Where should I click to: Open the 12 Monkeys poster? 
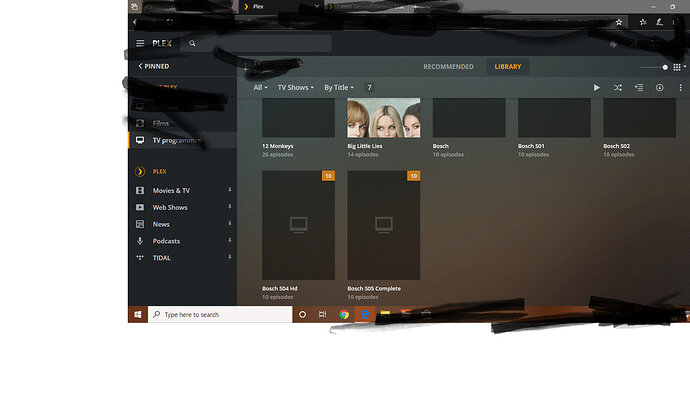pos(298,117)
